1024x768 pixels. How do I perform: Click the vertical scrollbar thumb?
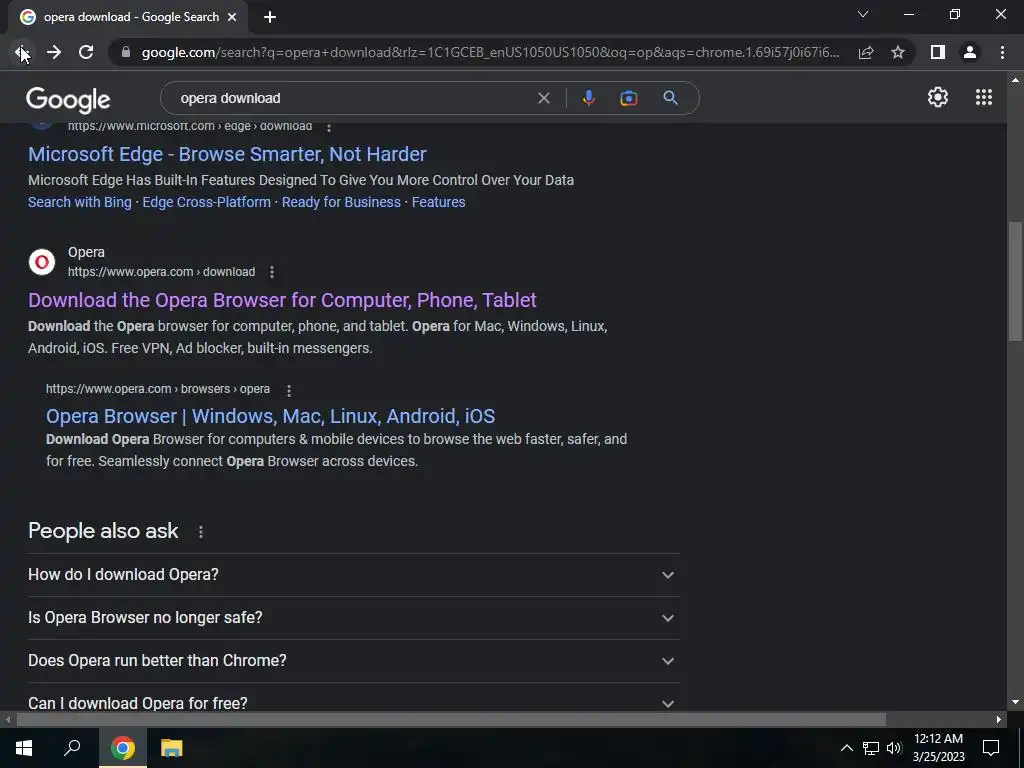1015,281
